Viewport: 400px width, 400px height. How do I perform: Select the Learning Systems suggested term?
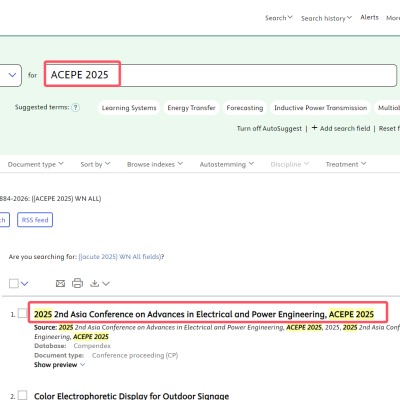click(x=129, y=108)
